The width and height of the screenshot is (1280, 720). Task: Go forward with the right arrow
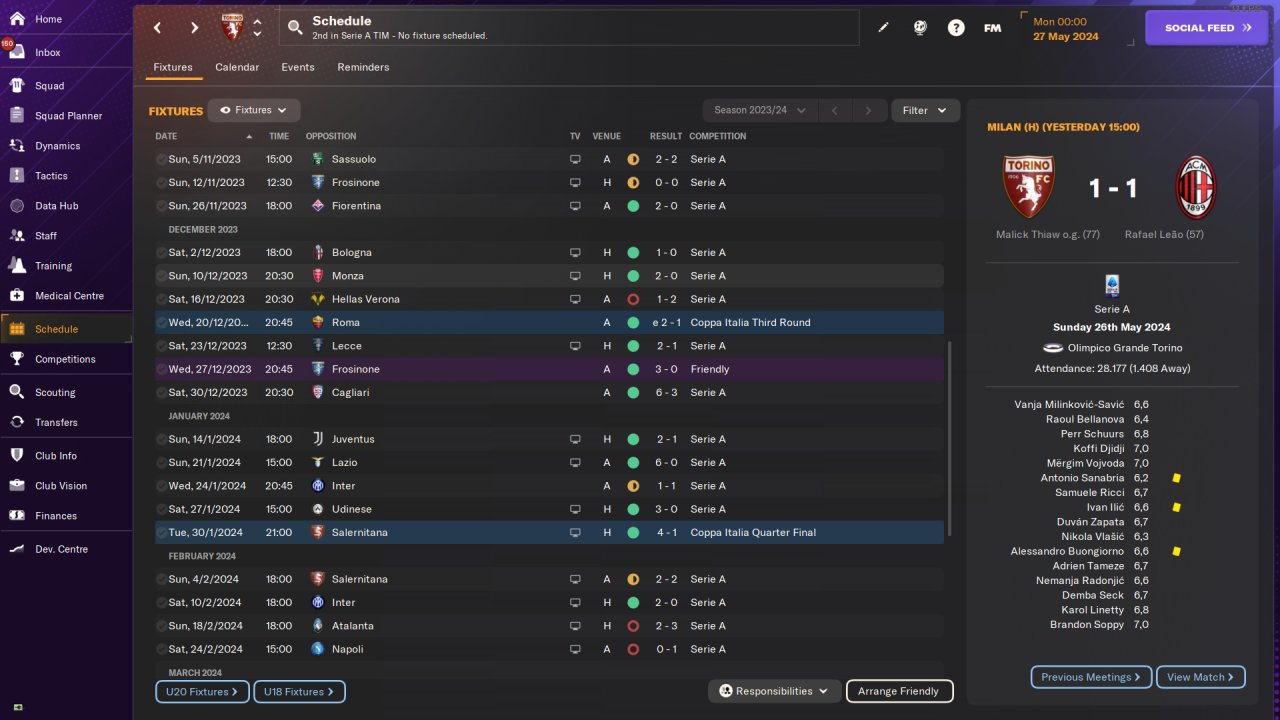[x=194, y=28]
